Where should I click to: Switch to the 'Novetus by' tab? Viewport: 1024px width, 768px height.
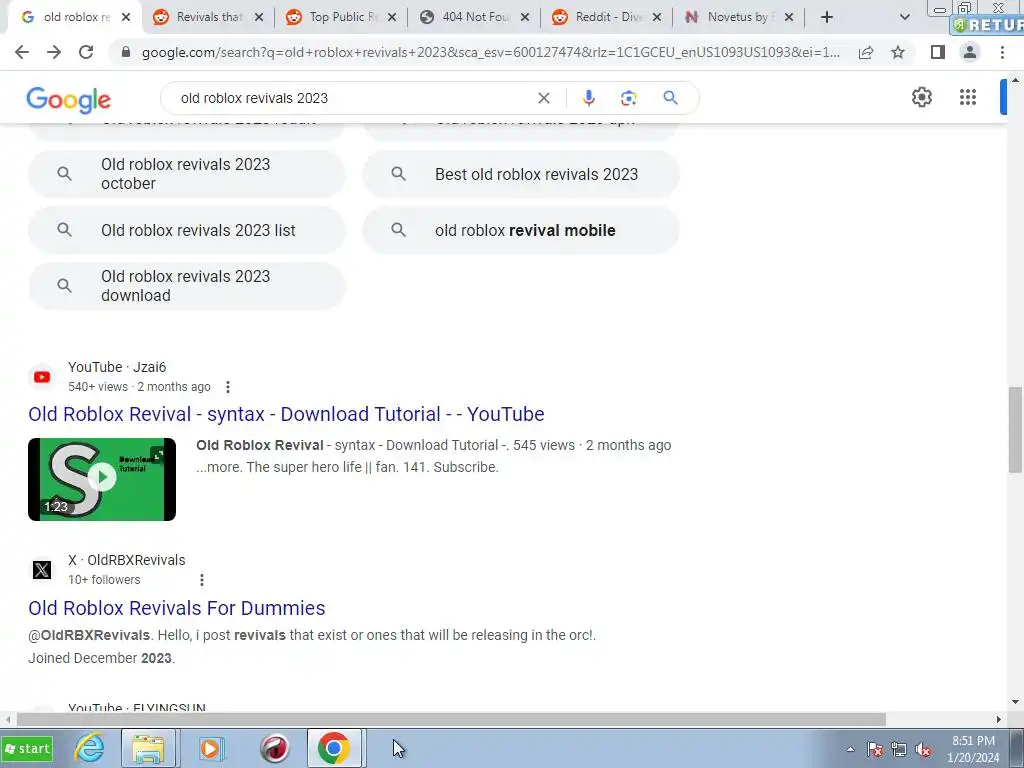coord(739,17)
